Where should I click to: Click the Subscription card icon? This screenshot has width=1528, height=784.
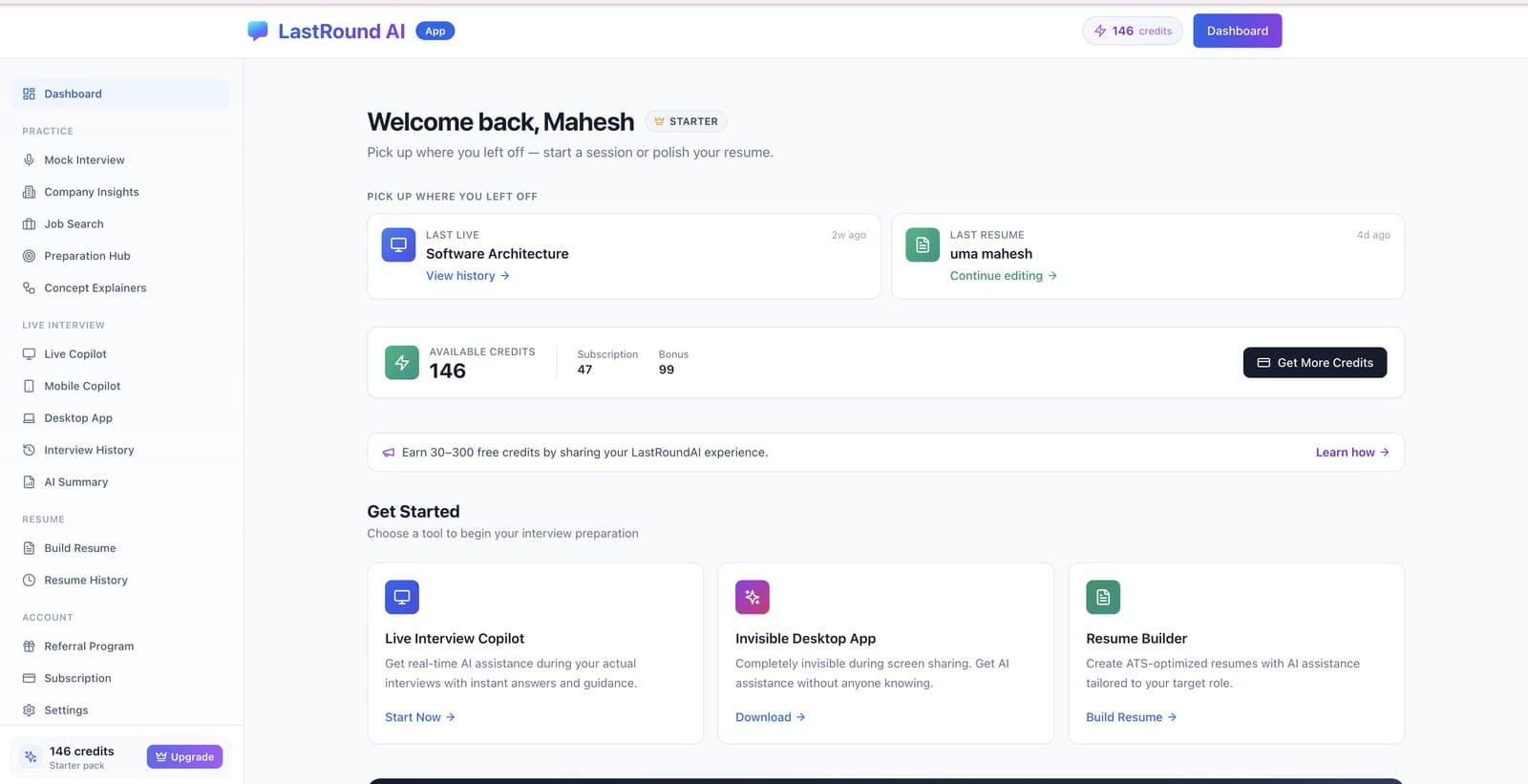(x=29, y=678)
